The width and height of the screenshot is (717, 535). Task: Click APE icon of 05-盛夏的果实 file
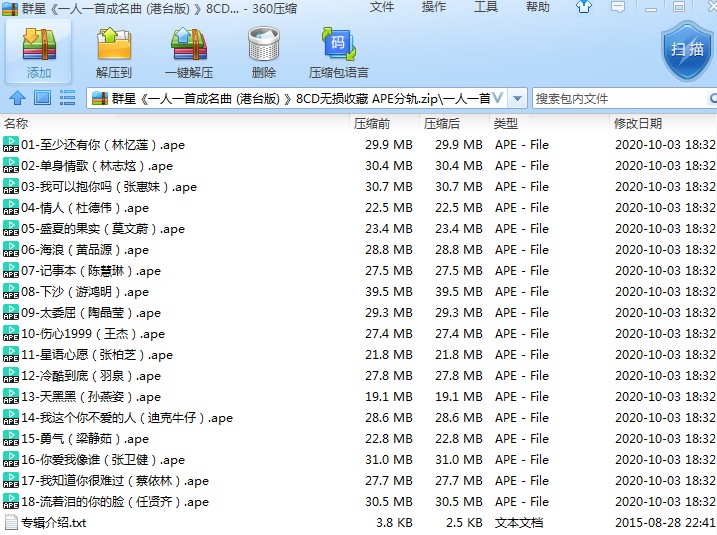11,229
